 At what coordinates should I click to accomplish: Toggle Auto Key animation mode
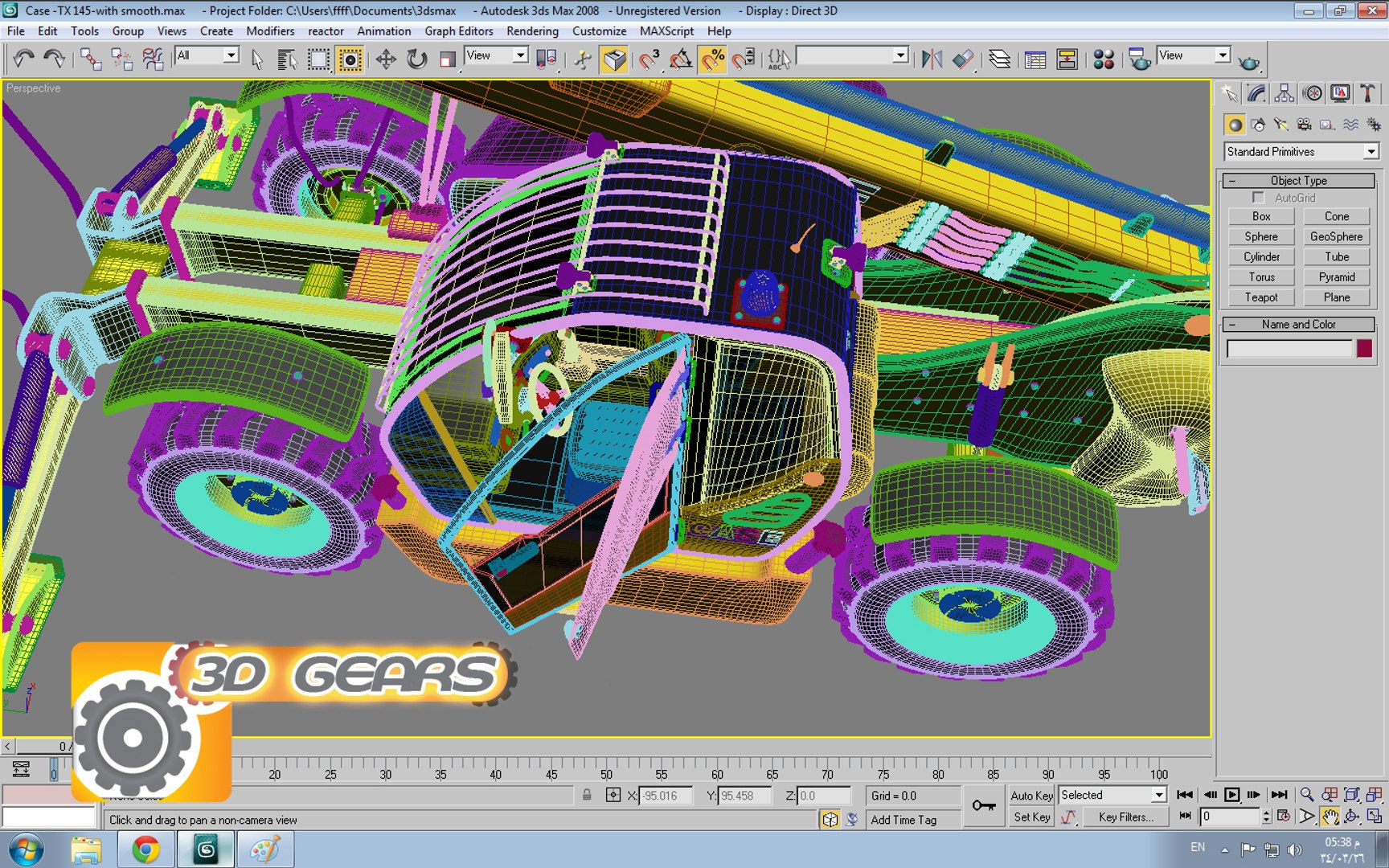pos(1031,796)
